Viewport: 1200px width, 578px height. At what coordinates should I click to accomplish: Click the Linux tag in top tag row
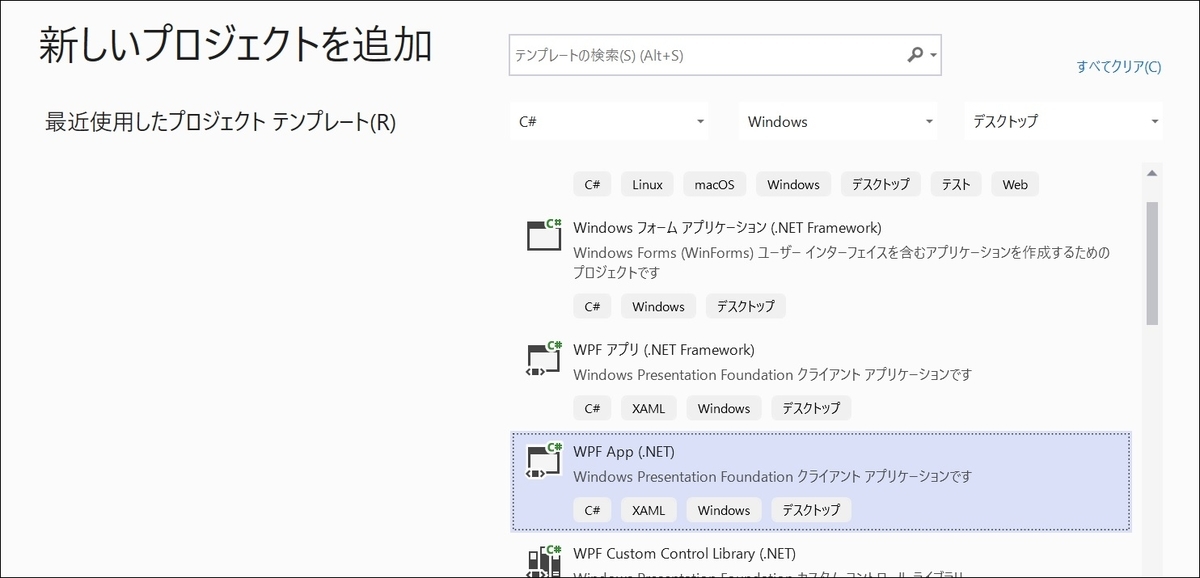(647, 184)
